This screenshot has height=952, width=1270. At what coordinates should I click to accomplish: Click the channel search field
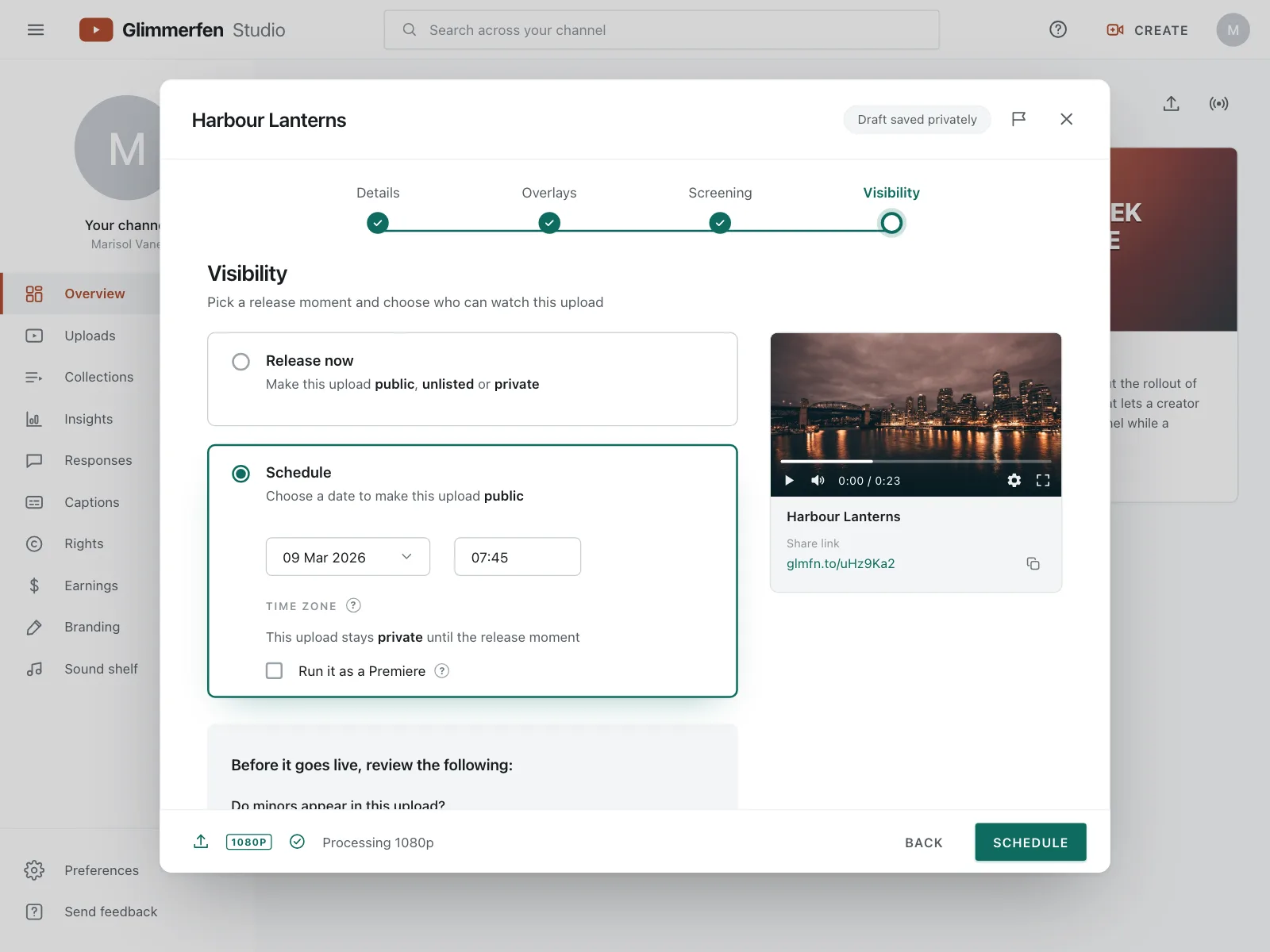point(661,30)
